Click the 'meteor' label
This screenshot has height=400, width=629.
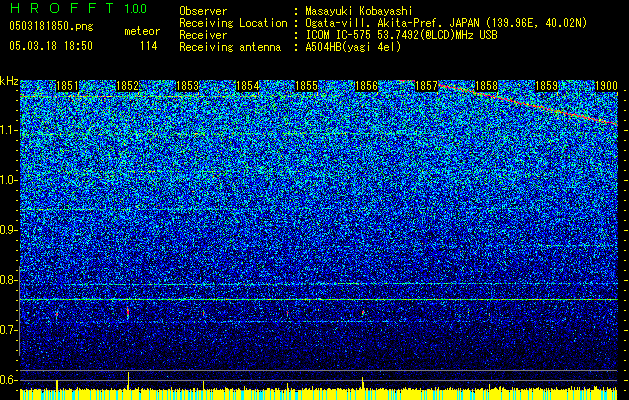click(142, 31)
